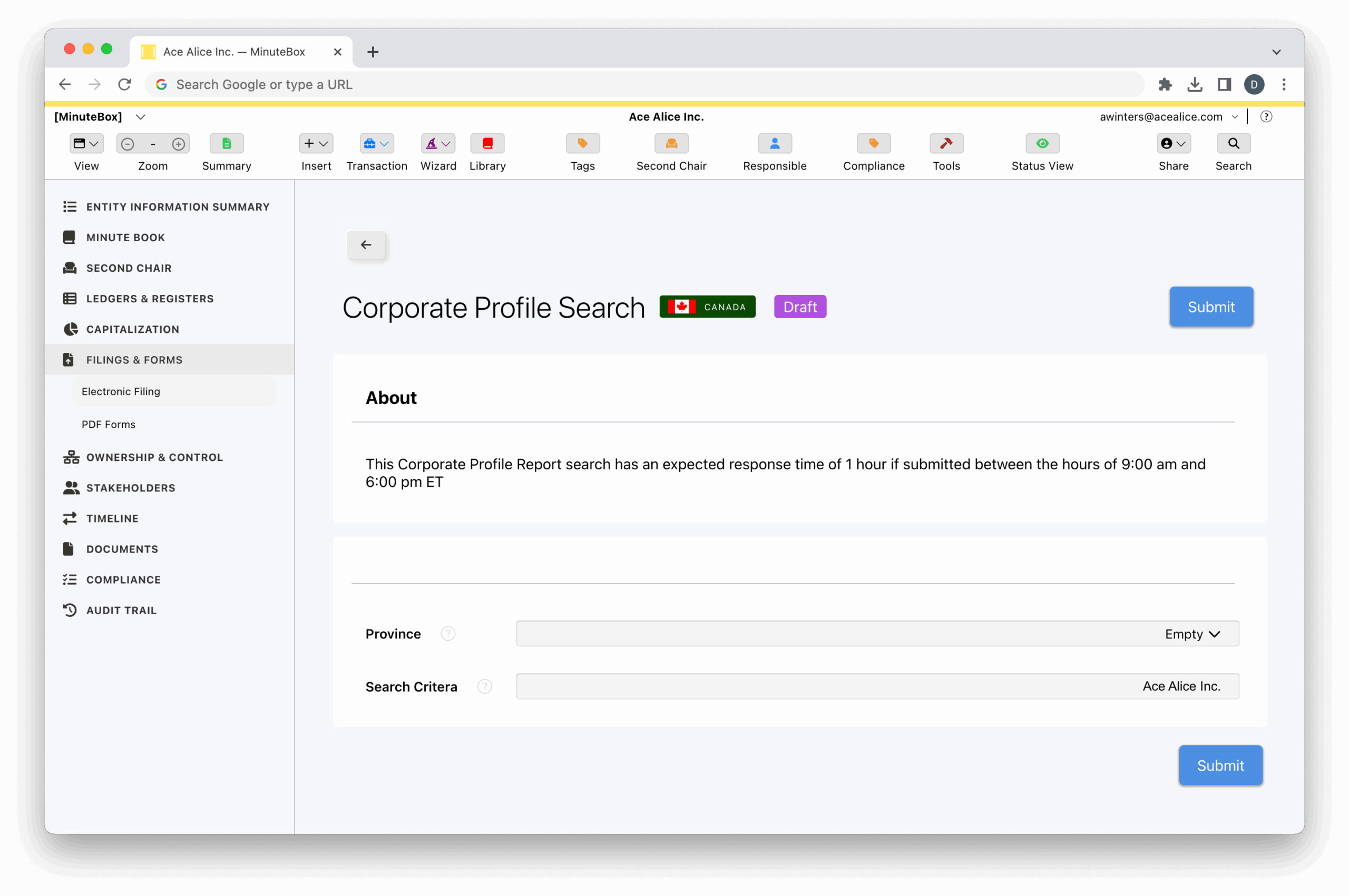Open the Second Chair toolbar icon

point(671,143)
